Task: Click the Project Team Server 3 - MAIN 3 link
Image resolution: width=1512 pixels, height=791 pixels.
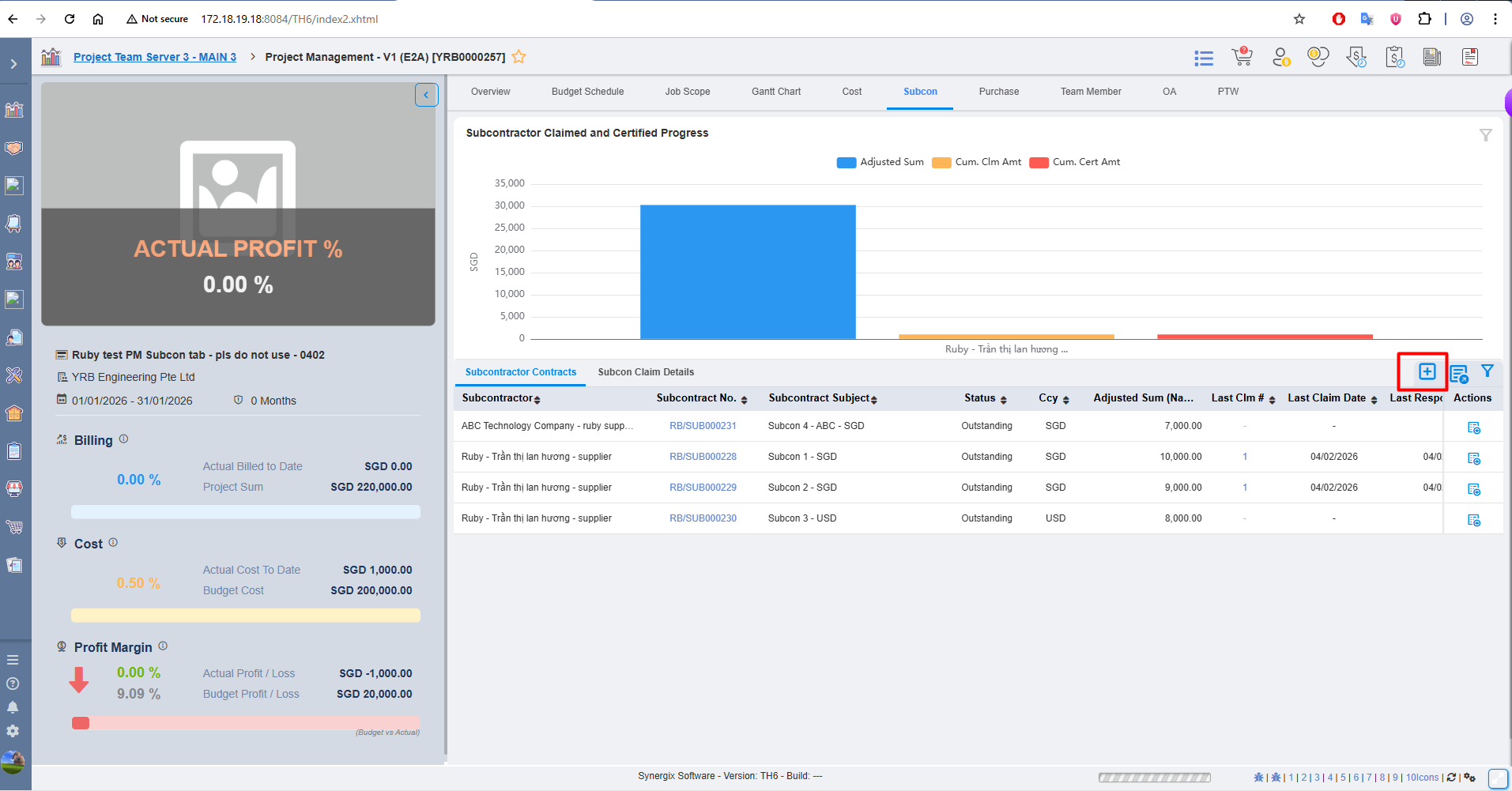Action: (155, 57)
